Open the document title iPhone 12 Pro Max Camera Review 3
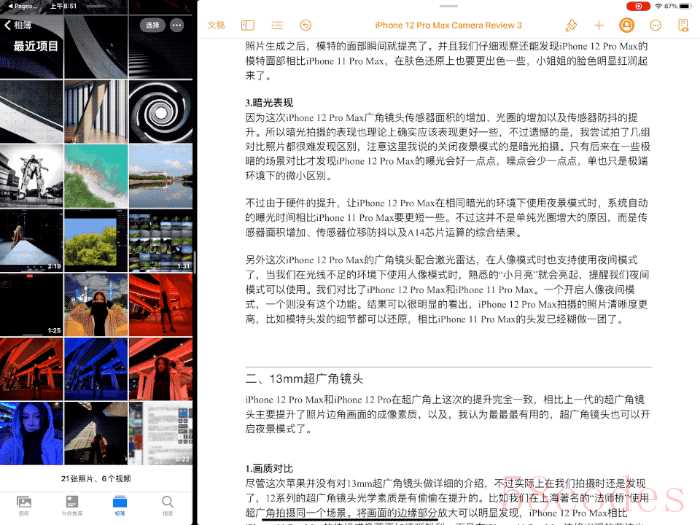 pos(448,25)
